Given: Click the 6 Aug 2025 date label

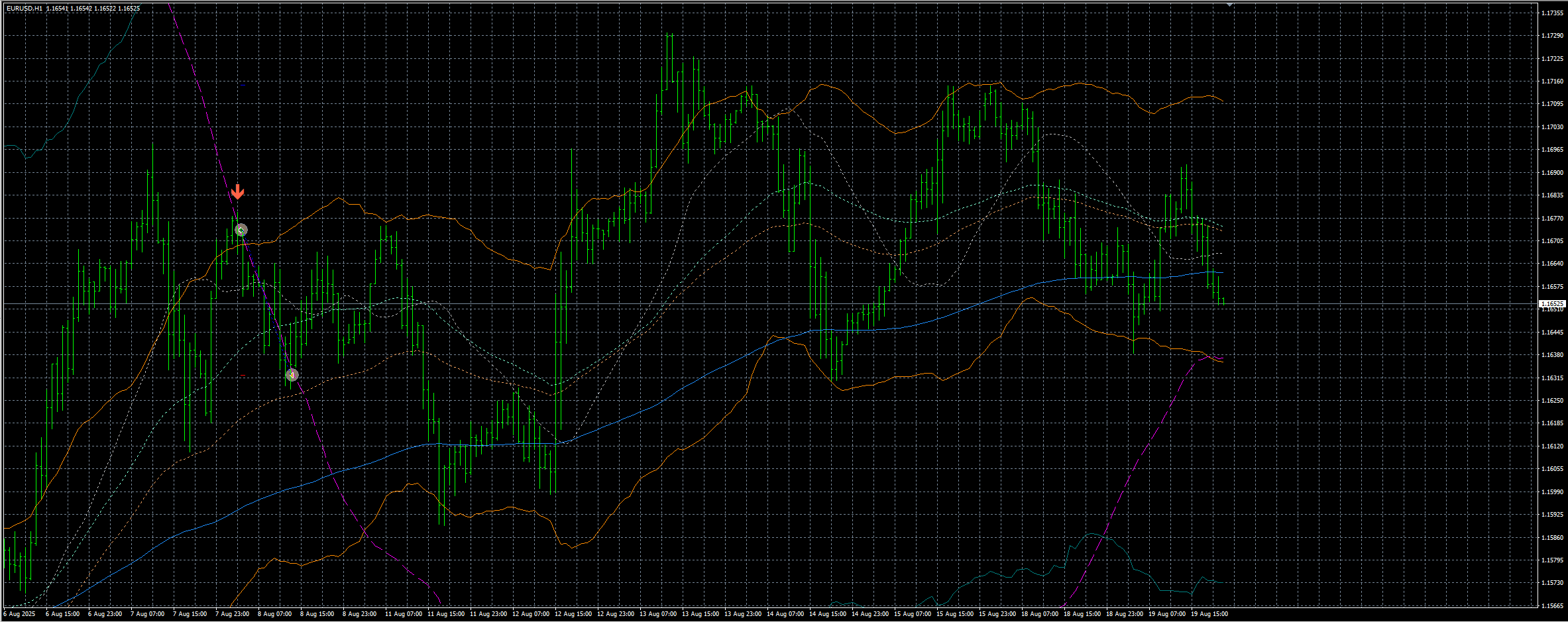Looking at the screenshot, I should 19,614.
